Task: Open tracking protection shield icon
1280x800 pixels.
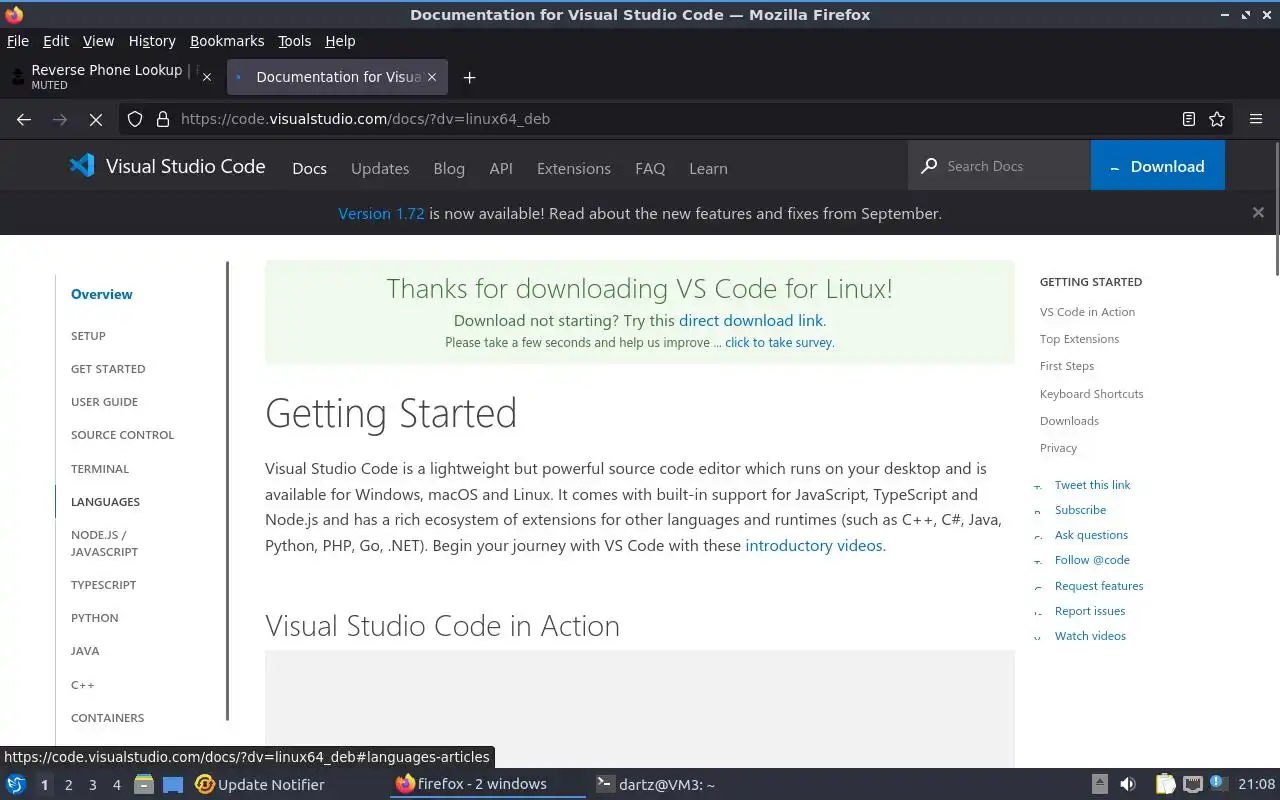Action: 135,119
